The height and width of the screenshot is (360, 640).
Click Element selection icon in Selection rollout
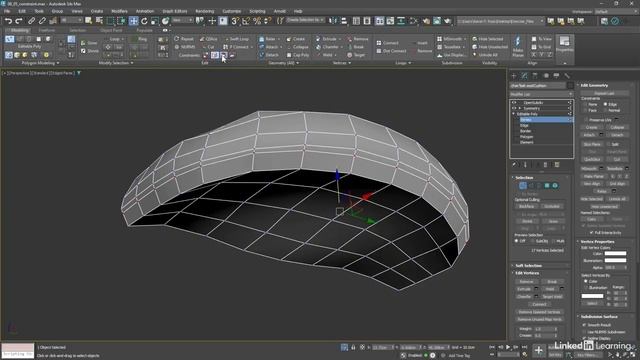[x=555, y=186]
